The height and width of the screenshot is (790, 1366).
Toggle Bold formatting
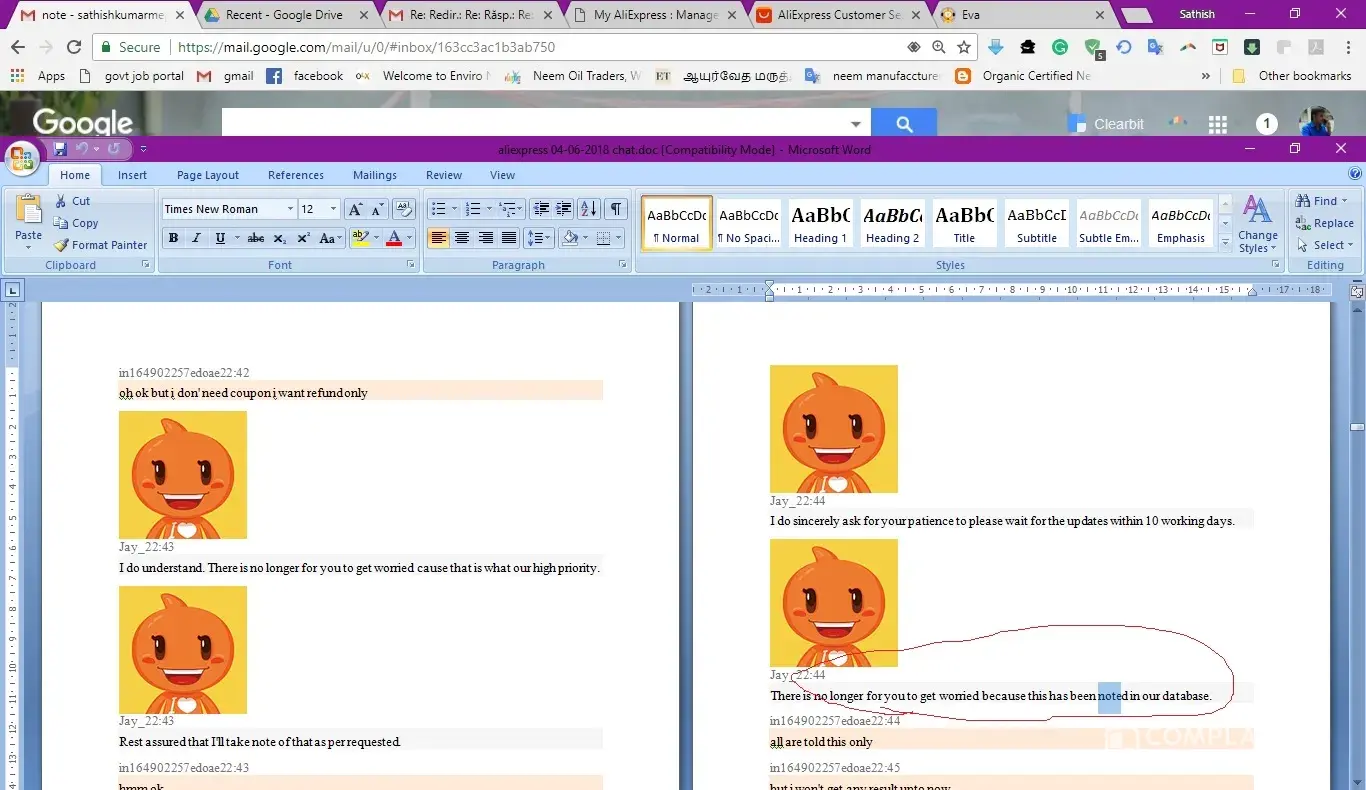tap(173, 238)
